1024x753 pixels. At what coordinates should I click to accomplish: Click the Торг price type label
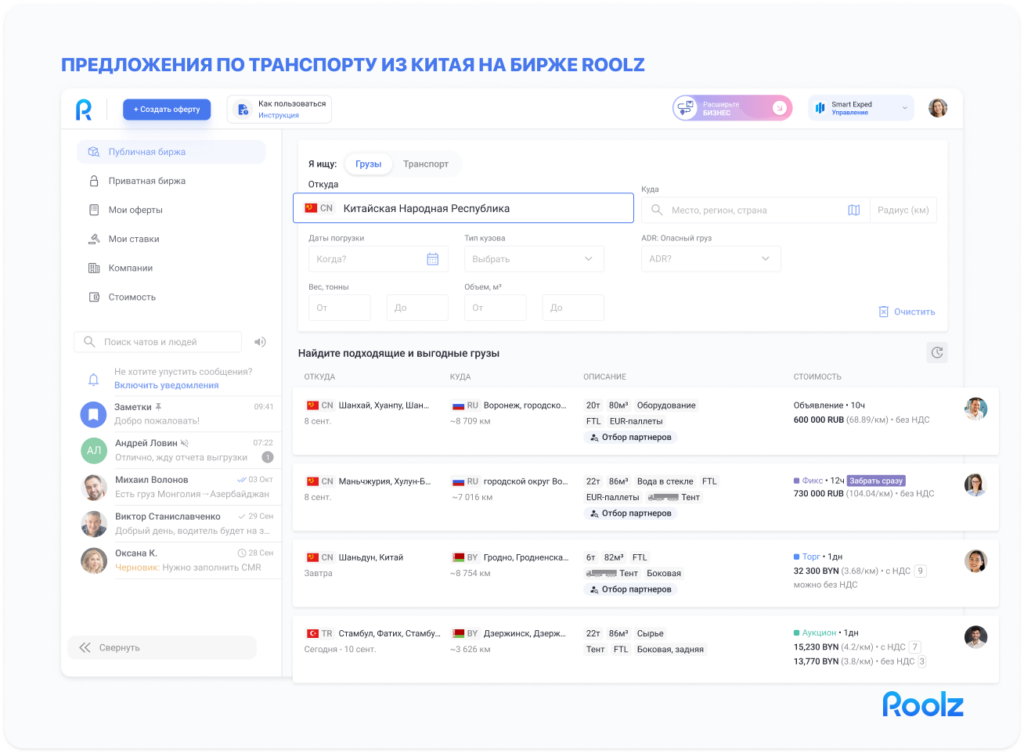(811, 557)
